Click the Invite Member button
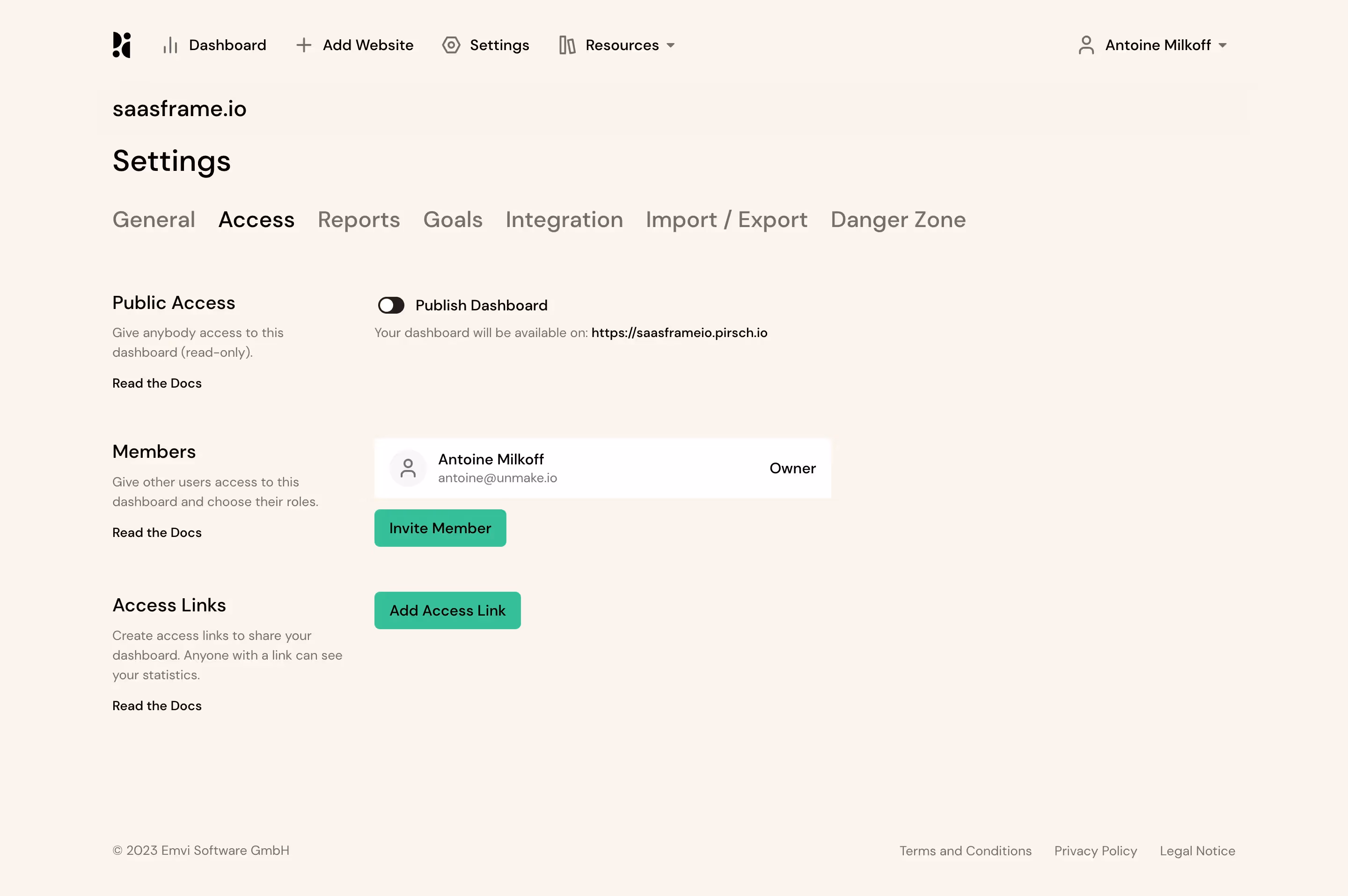 click(440, 528)
